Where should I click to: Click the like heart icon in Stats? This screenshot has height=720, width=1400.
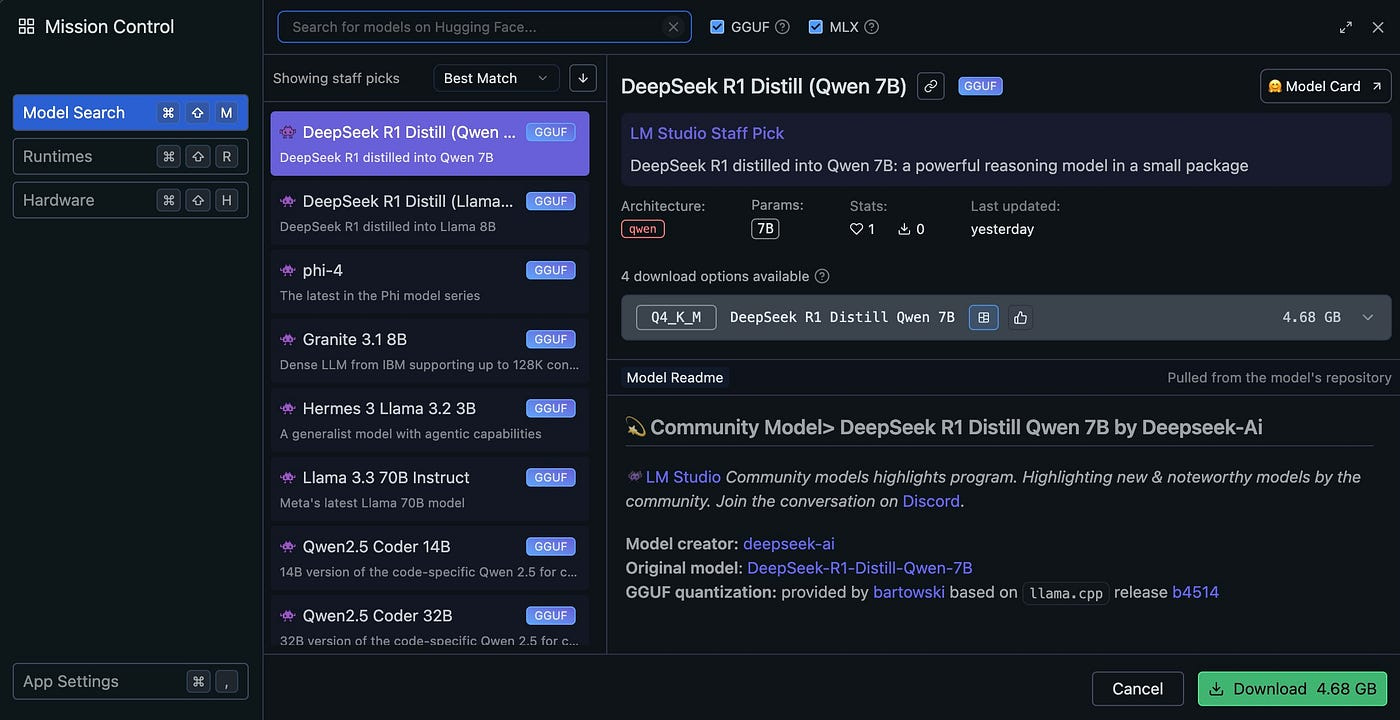(856, 229)
